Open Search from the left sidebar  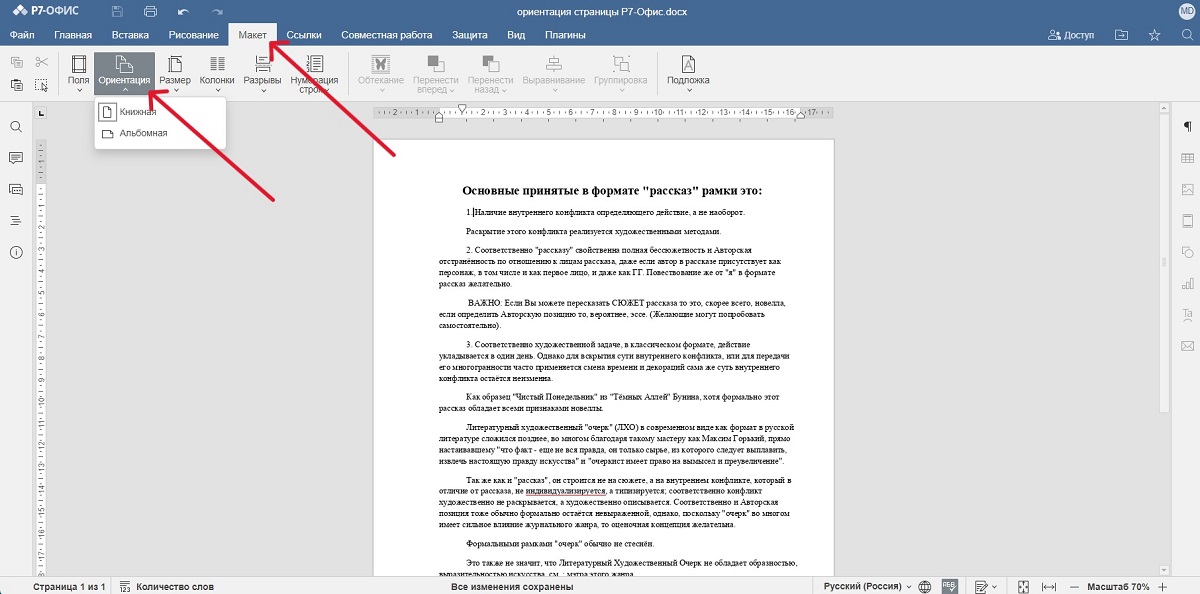pyautogui.click(x=16, y=127)
